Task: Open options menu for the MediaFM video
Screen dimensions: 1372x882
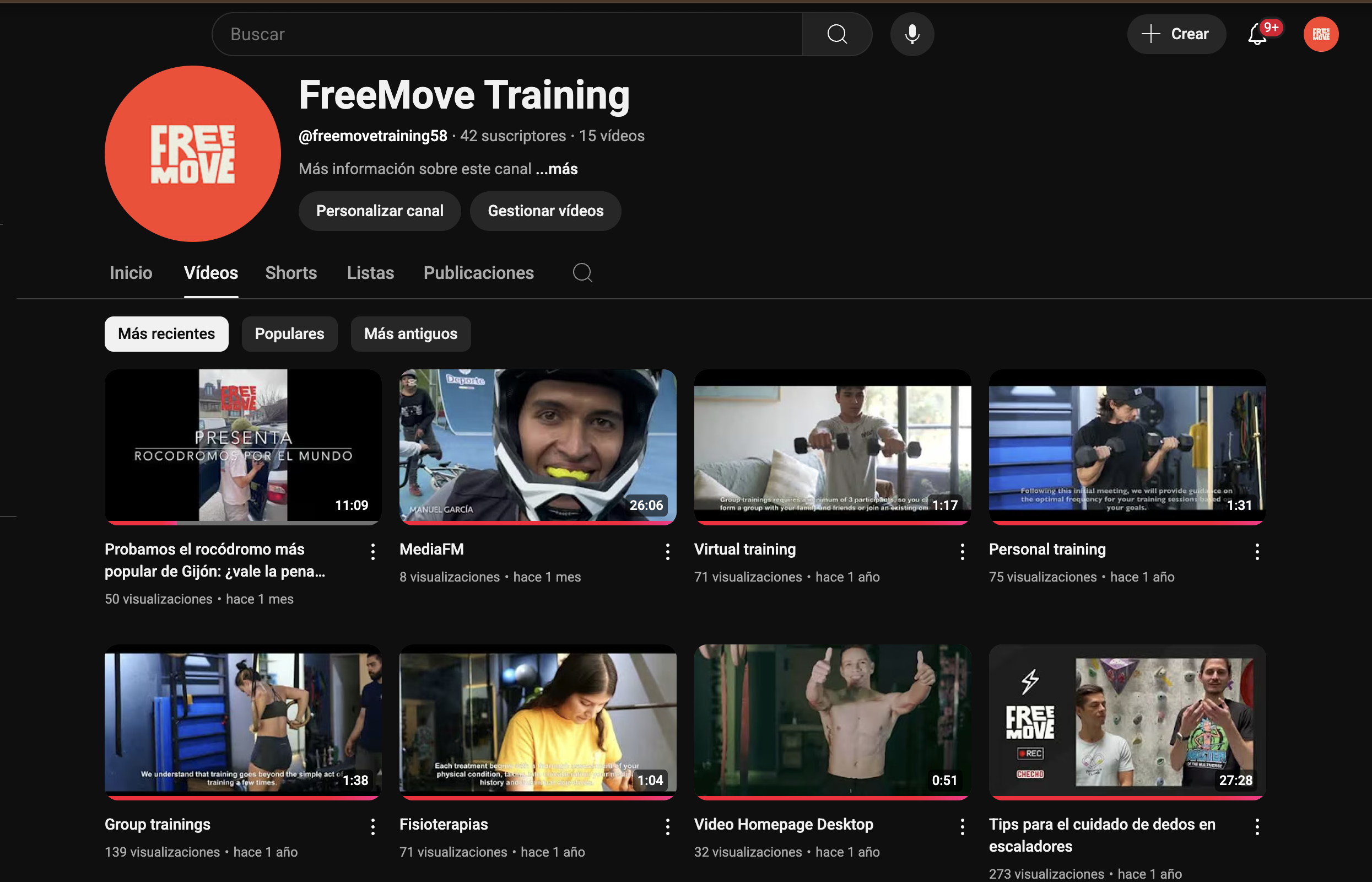Action: point(667,552)
